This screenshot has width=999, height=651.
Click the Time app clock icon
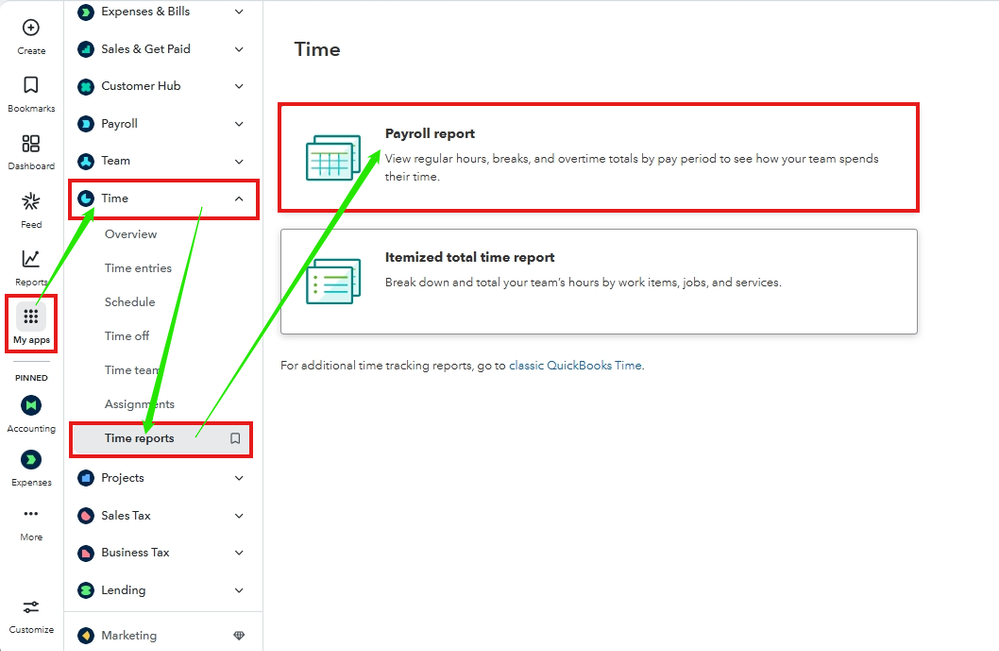click(x=85, y=199)
